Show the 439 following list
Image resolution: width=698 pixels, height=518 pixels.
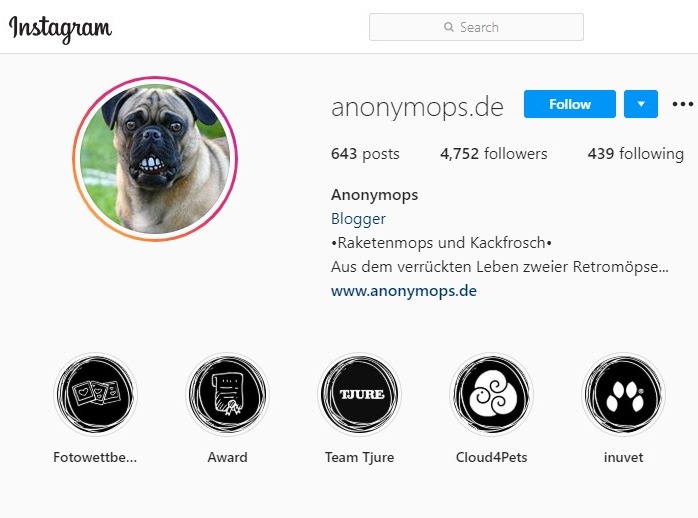[x=635, y=154]
